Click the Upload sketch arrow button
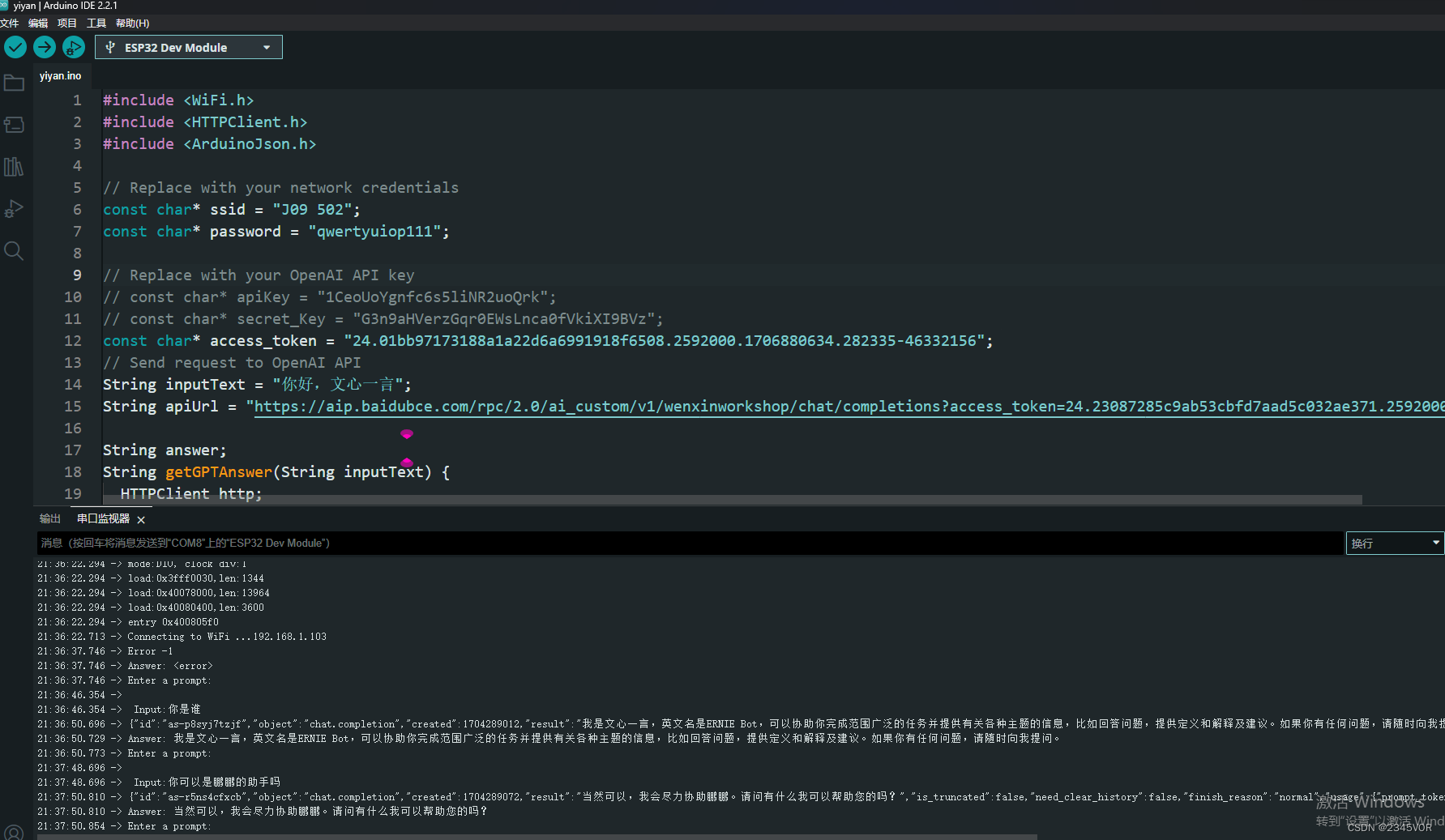The height and width of the screenshot is (840, 1445). click(45, 47)
